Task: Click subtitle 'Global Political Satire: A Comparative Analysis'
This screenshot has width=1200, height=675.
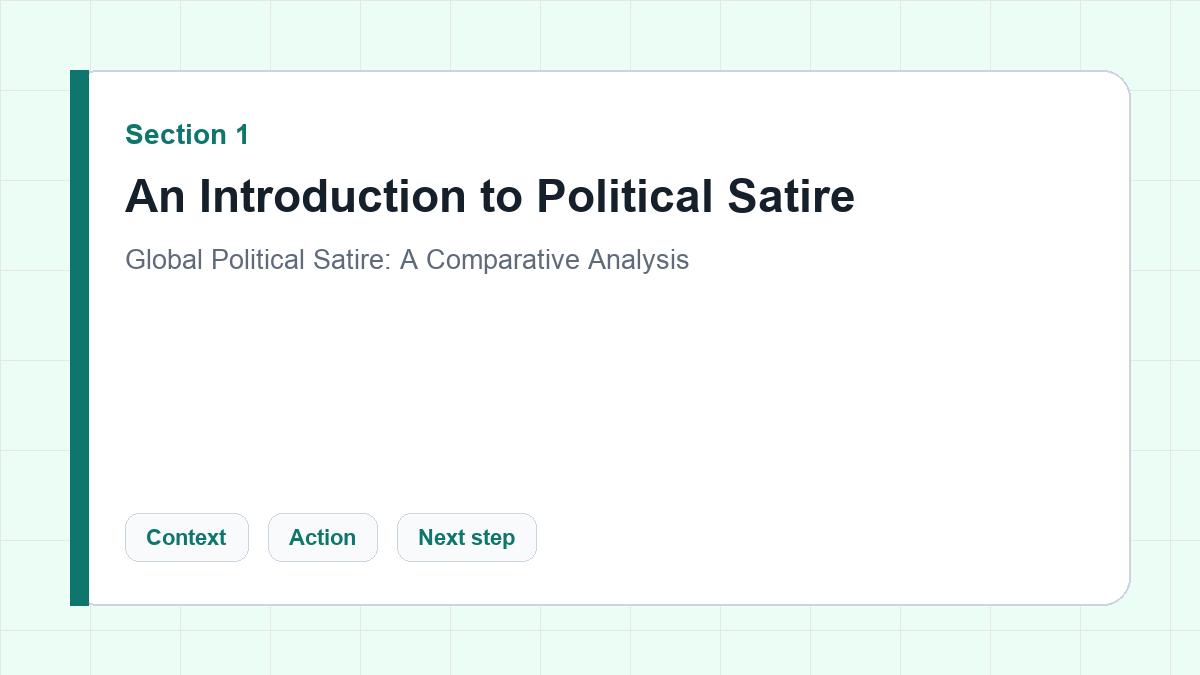Action: (x=407, y=260)
